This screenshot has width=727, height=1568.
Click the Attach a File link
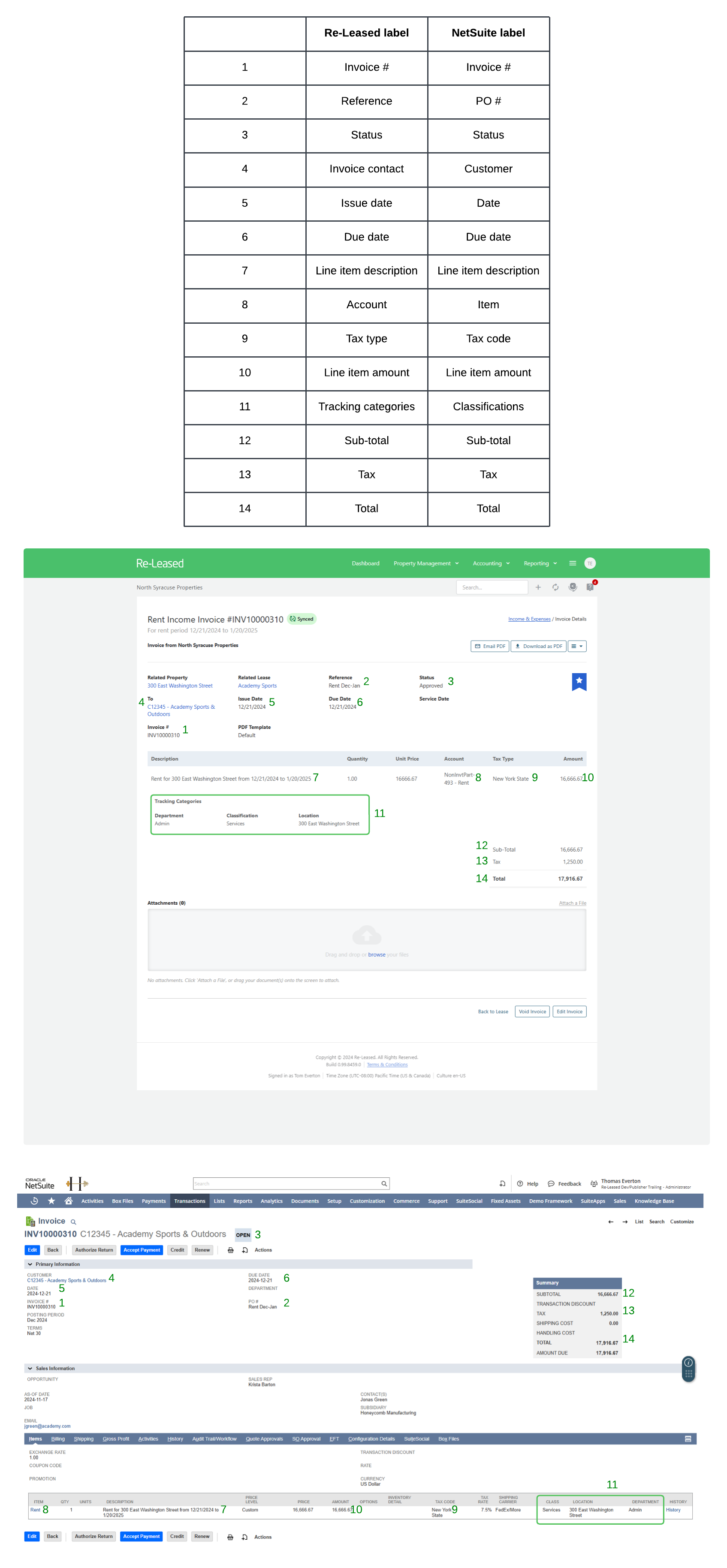(x=572, y=903)
